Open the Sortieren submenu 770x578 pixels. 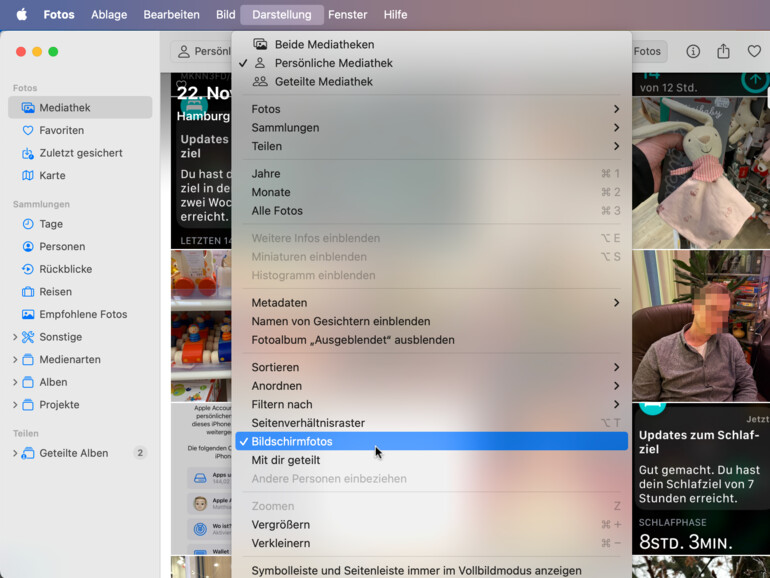[432, 367]
